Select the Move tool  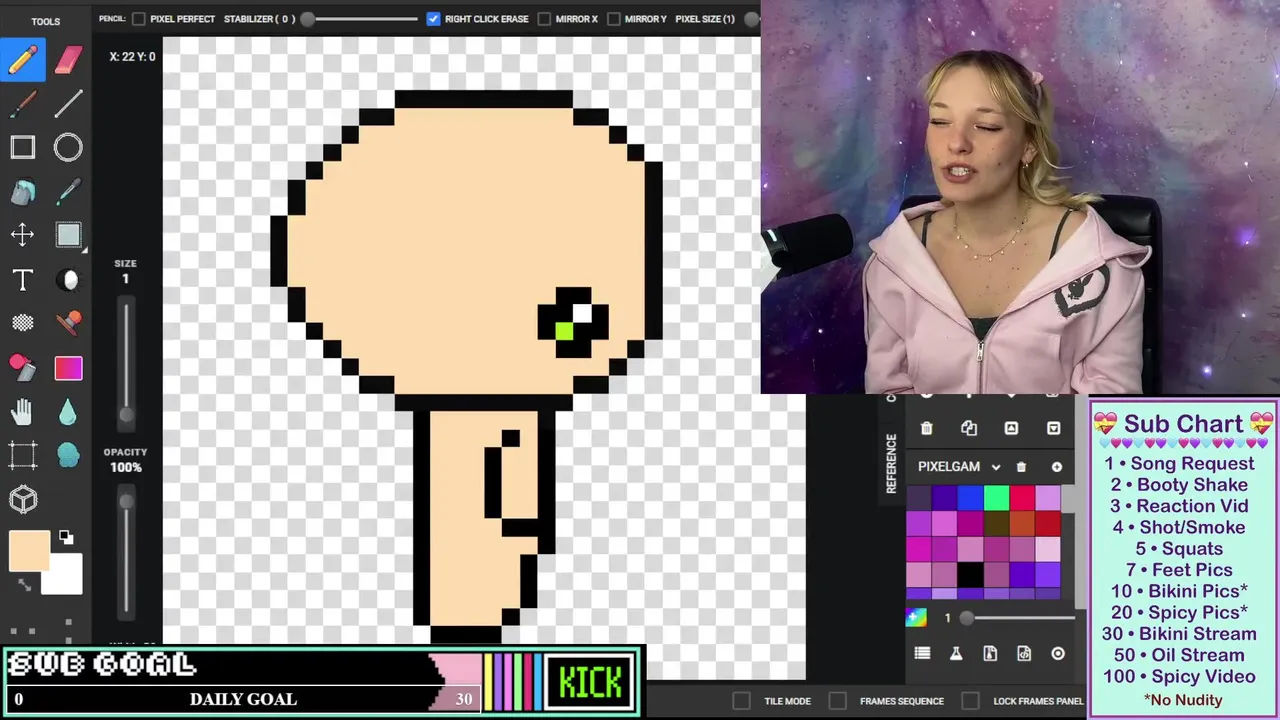click(22, 235)
